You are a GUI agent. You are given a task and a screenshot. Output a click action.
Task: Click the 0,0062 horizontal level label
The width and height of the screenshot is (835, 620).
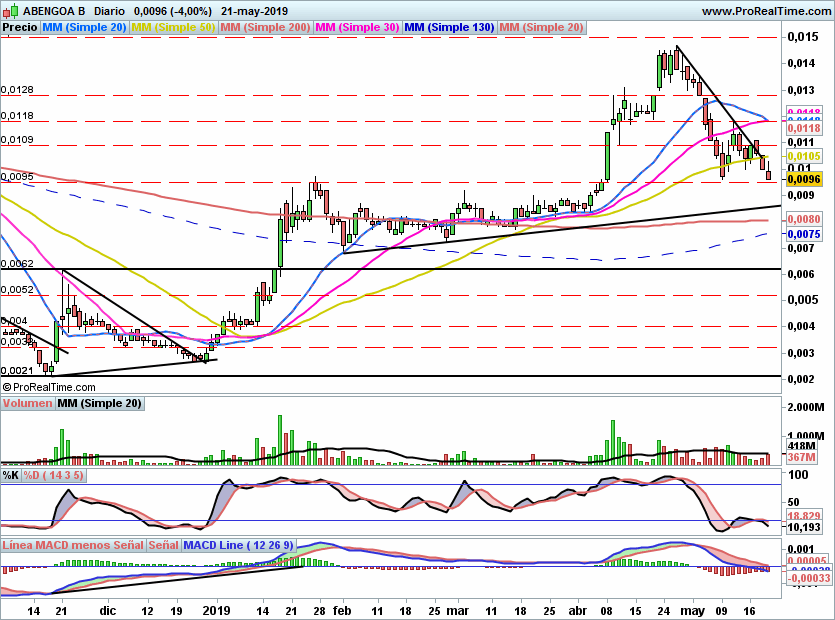[x=17, y=263]
